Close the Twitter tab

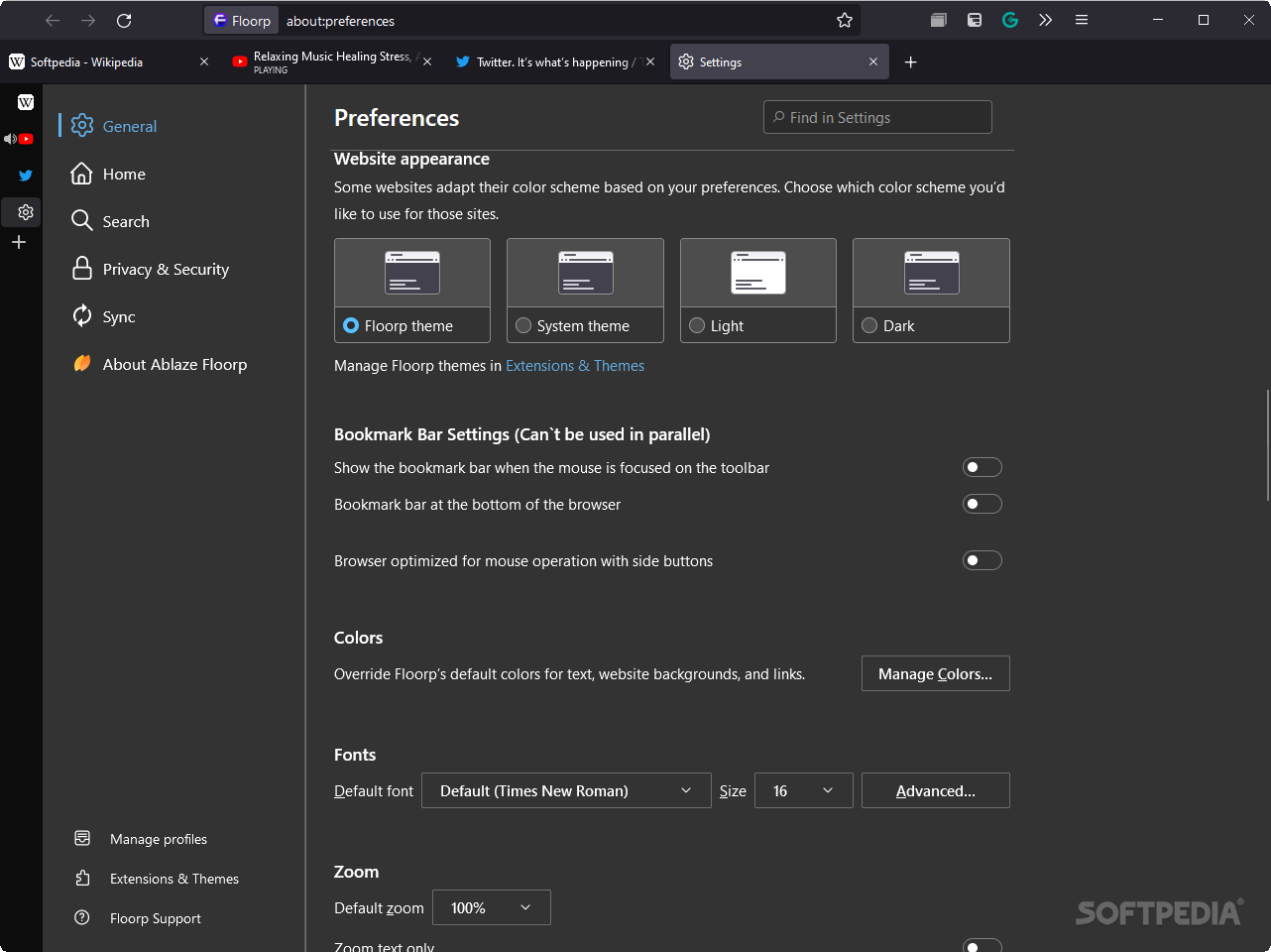(x=650, y=61)
